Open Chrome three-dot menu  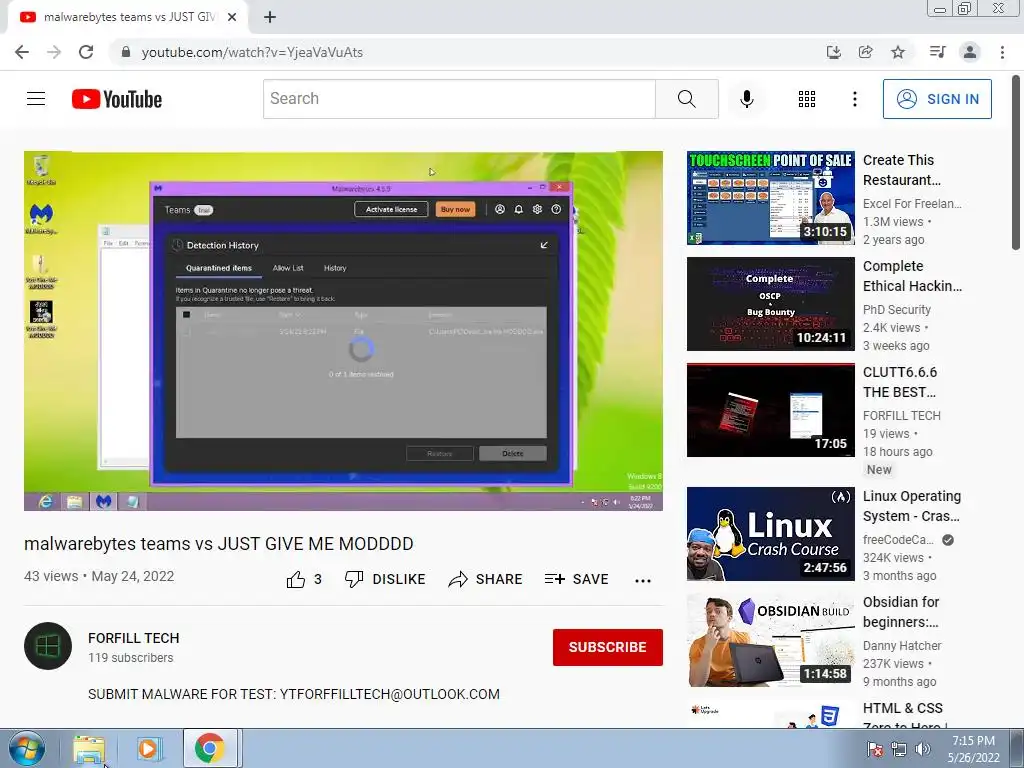[x=1002, y=52]
